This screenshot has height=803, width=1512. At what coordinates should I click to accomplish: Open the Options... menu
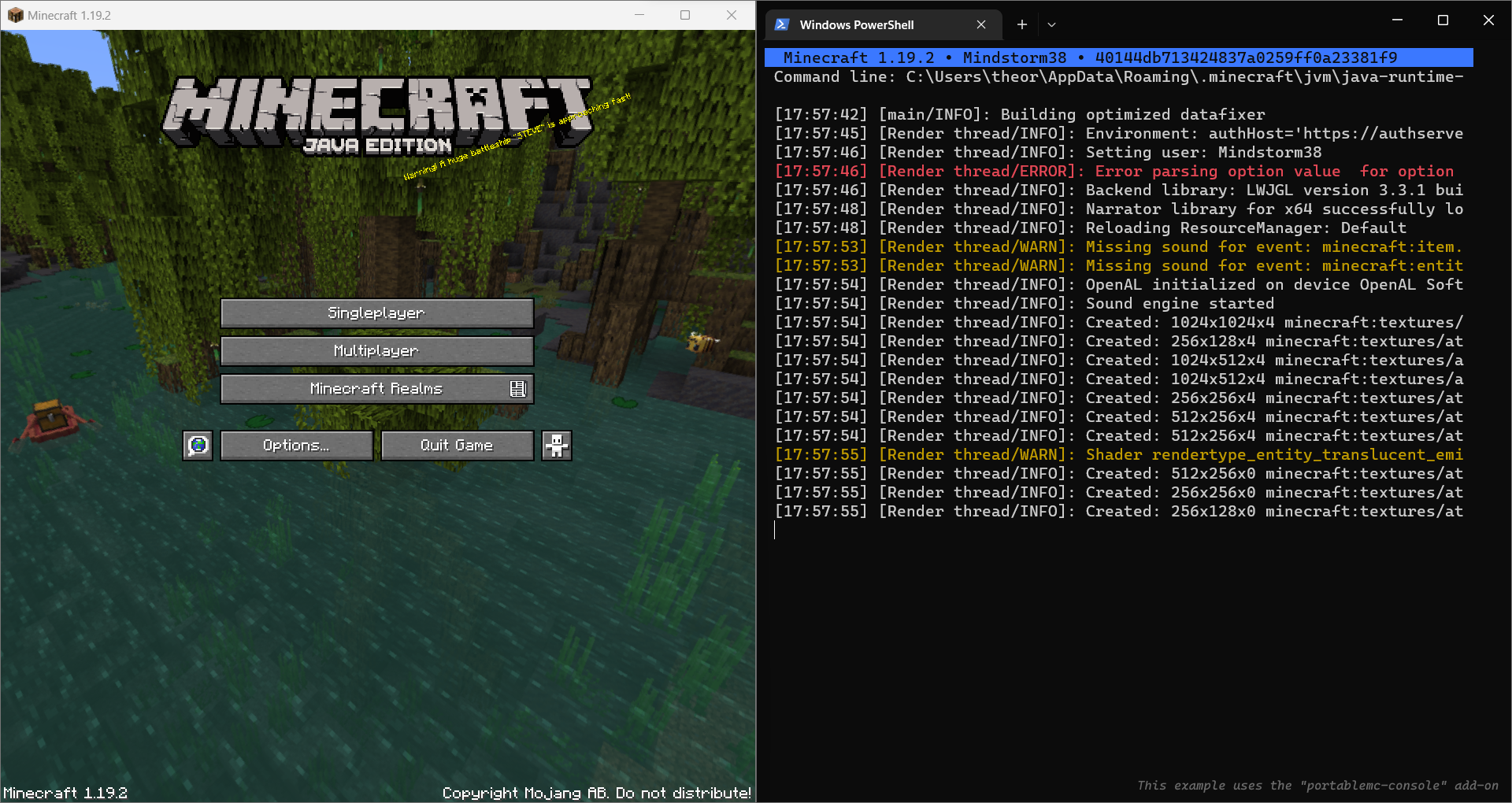tap(297, 446)
